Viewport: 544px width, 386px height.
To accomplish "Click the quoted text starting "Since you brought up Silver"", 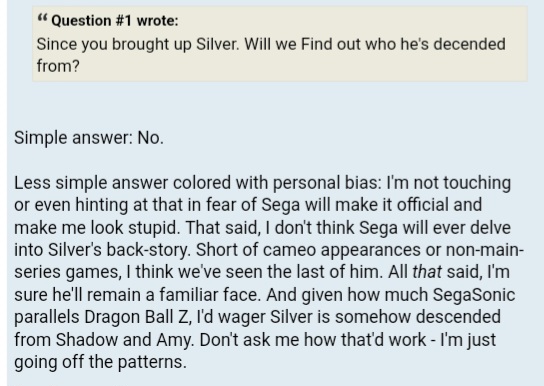I will pos(271,55).
